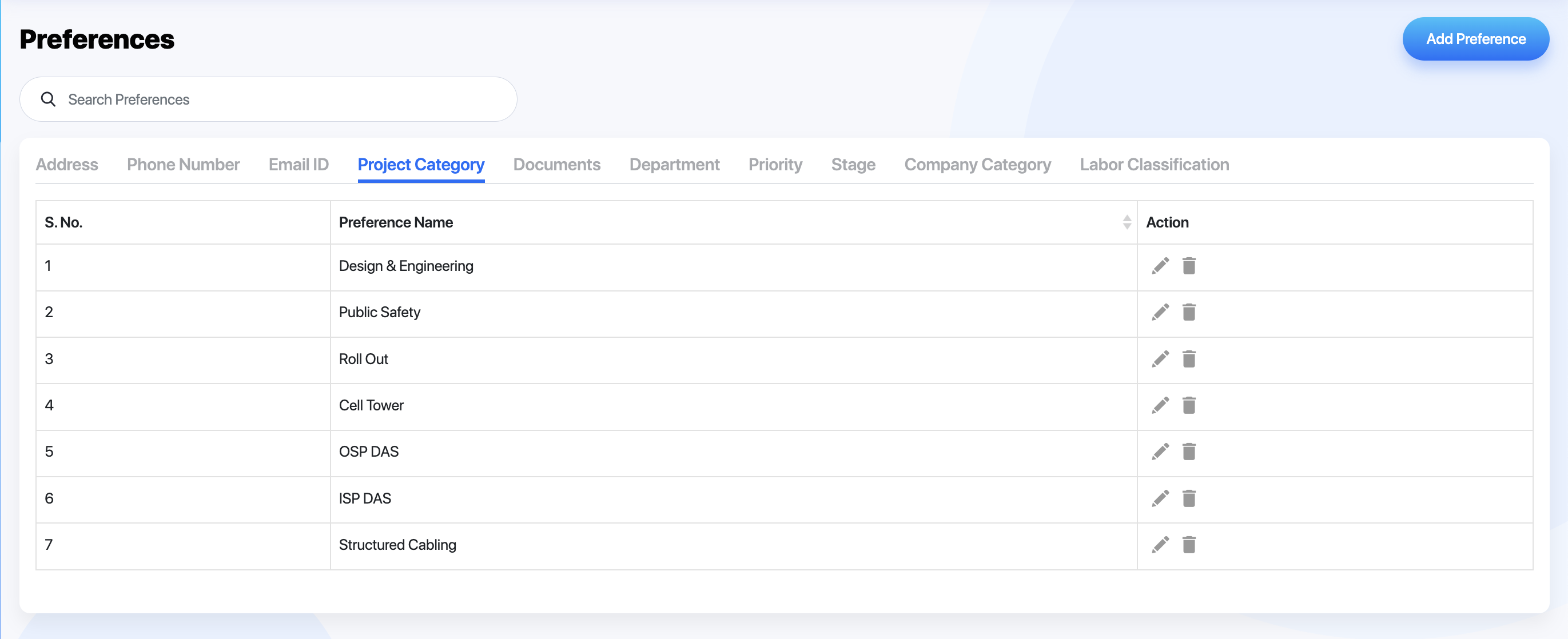Select the Design & Engineering name cell
Image resolution: width=1568 pixels, height=639 pixels.
coord(734,267)
